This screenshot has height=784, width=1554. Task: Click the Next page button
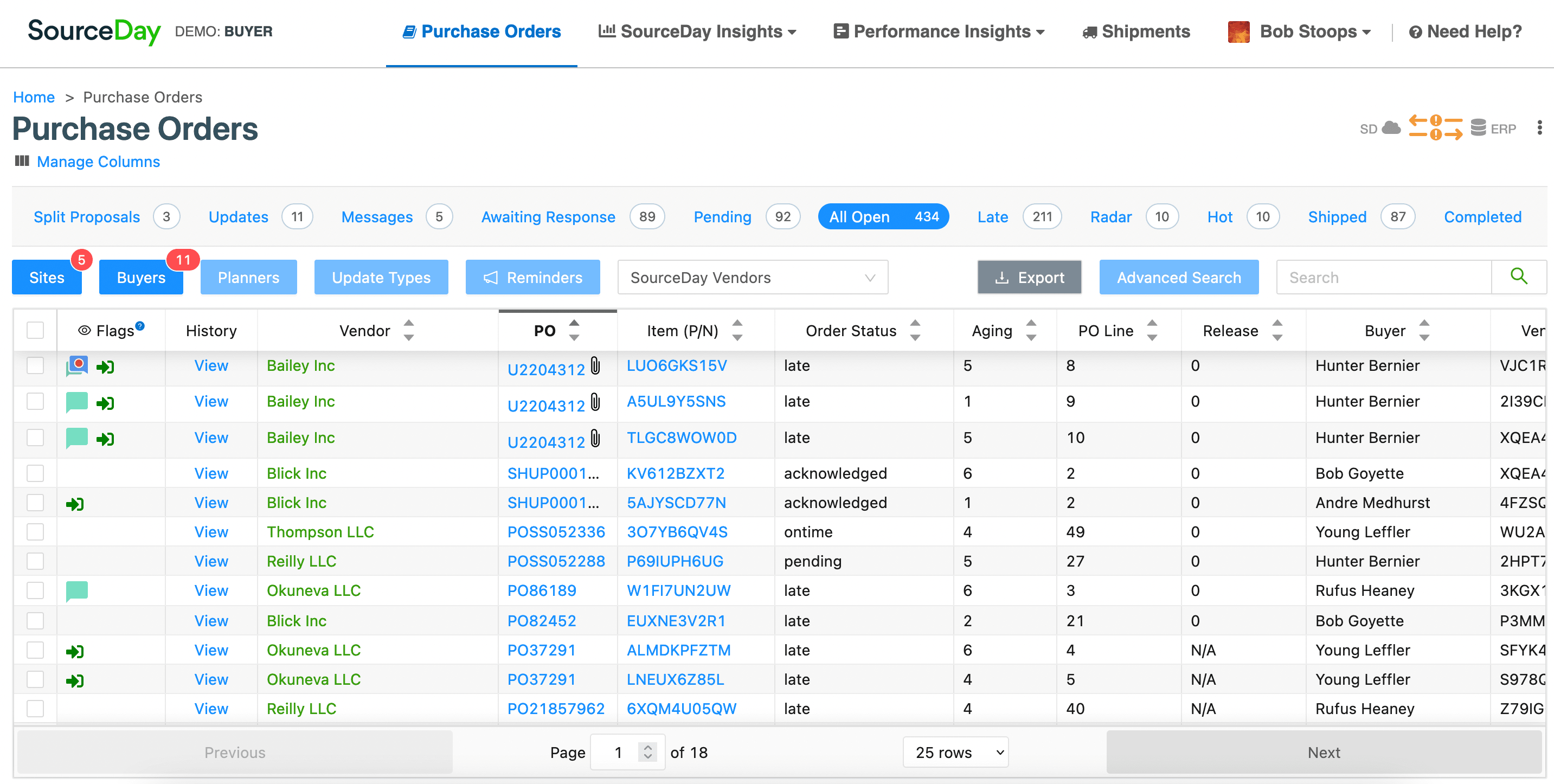(x=1324, y=752)
